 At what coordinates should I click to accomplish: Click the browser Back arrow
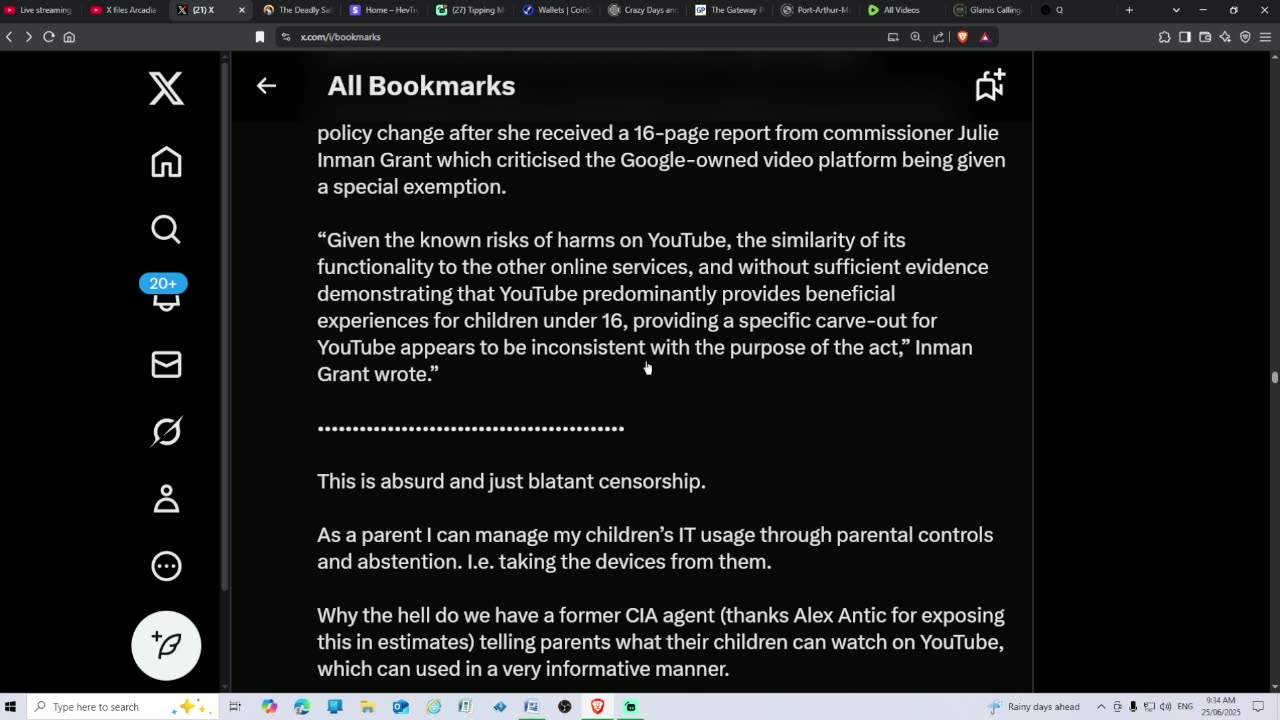[9, 37]
